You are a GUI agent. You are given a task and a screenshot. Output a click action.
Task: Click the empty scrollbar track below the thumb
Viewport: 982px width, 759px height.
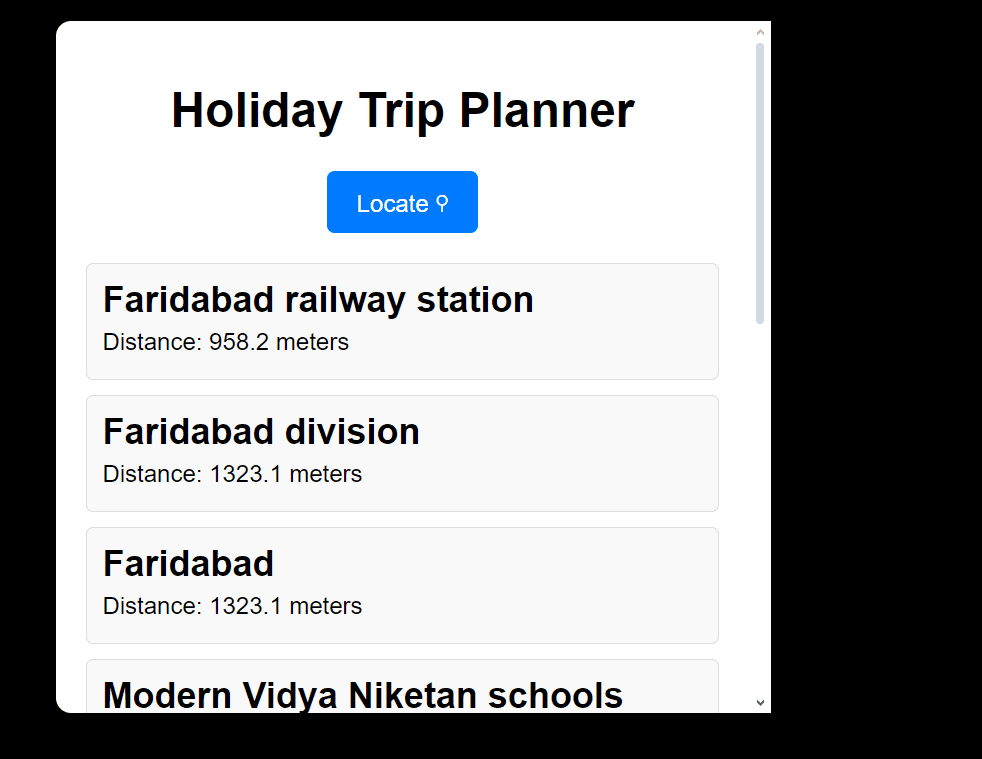pyautogui.click(x=760, y=500)
